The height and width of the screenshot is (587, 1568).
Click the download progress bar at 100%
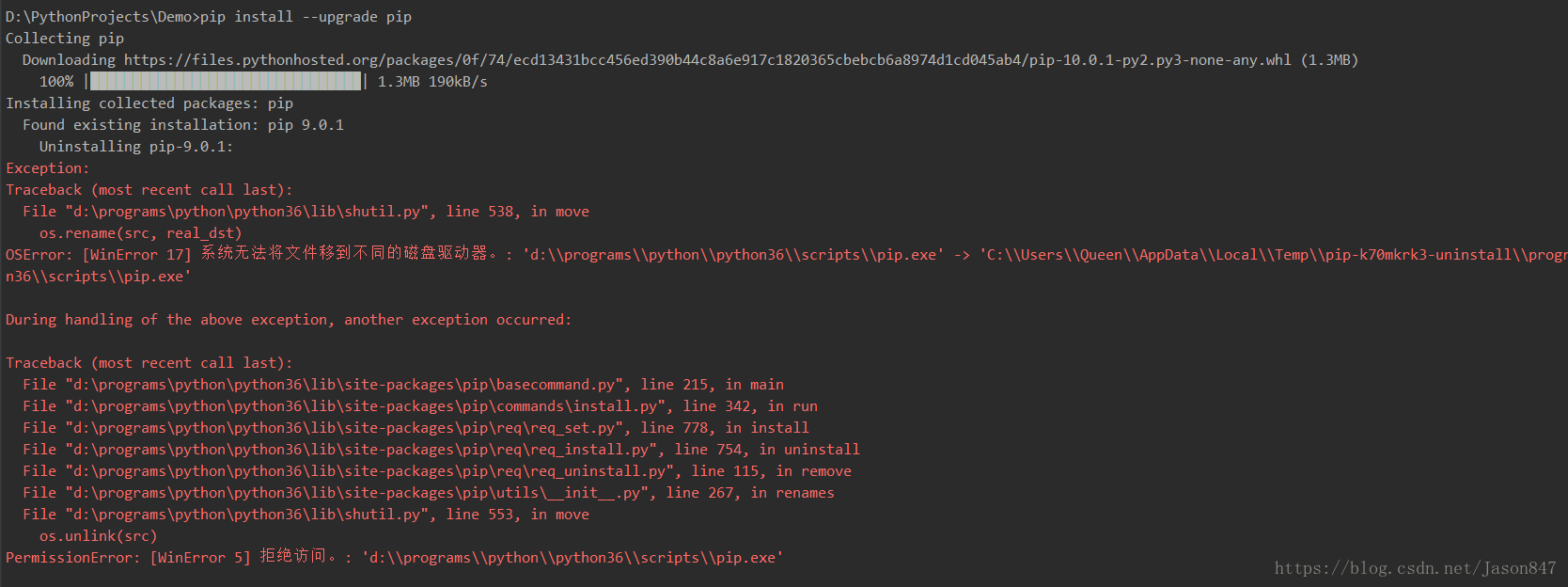click(226, 82)
